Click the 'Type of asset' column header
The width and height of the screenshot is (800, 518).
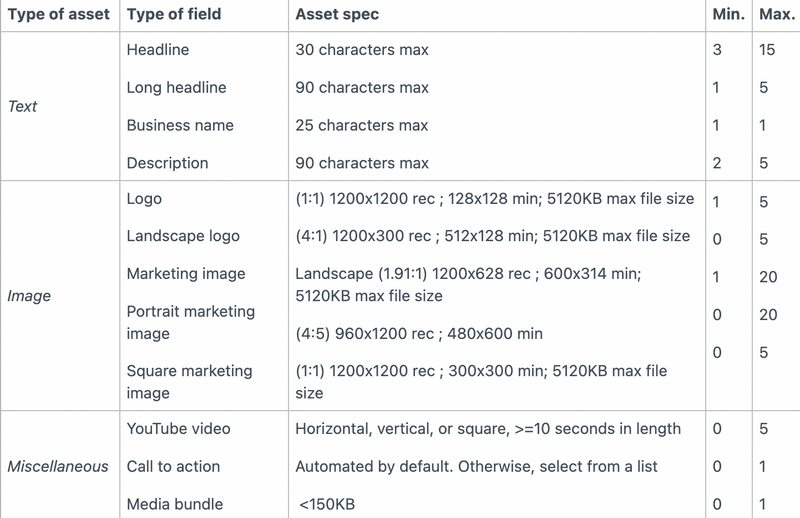click(x=59, y=14)
